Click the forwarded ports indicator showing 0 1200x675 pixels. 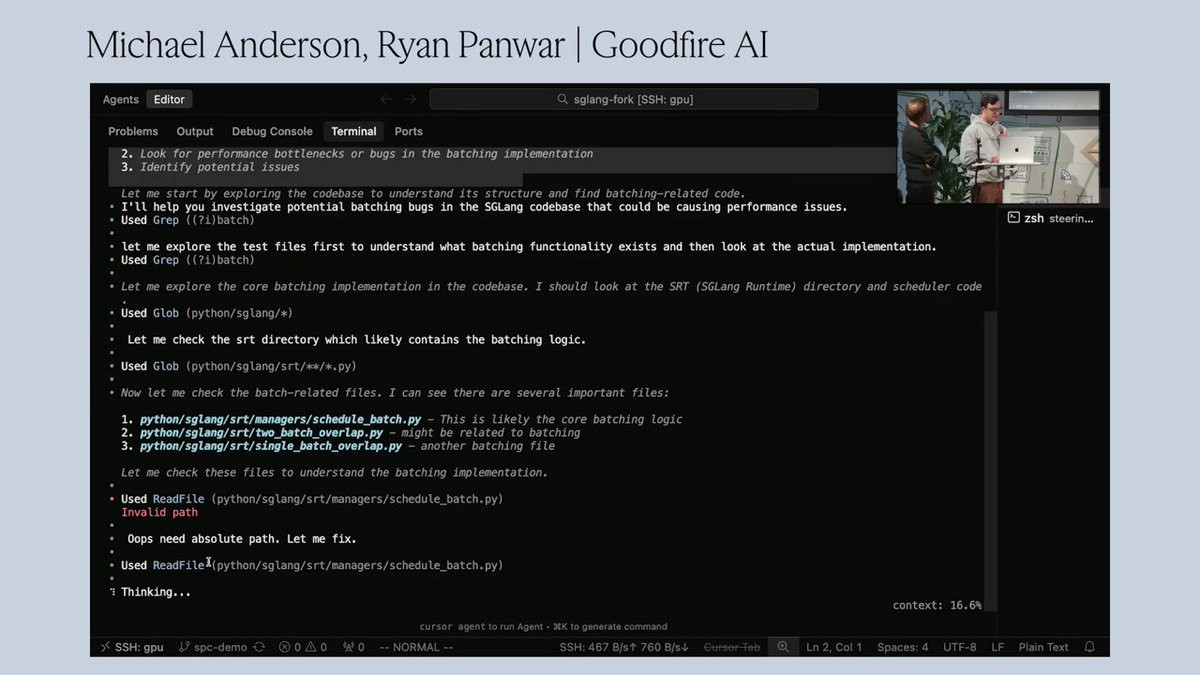(354, 647)
